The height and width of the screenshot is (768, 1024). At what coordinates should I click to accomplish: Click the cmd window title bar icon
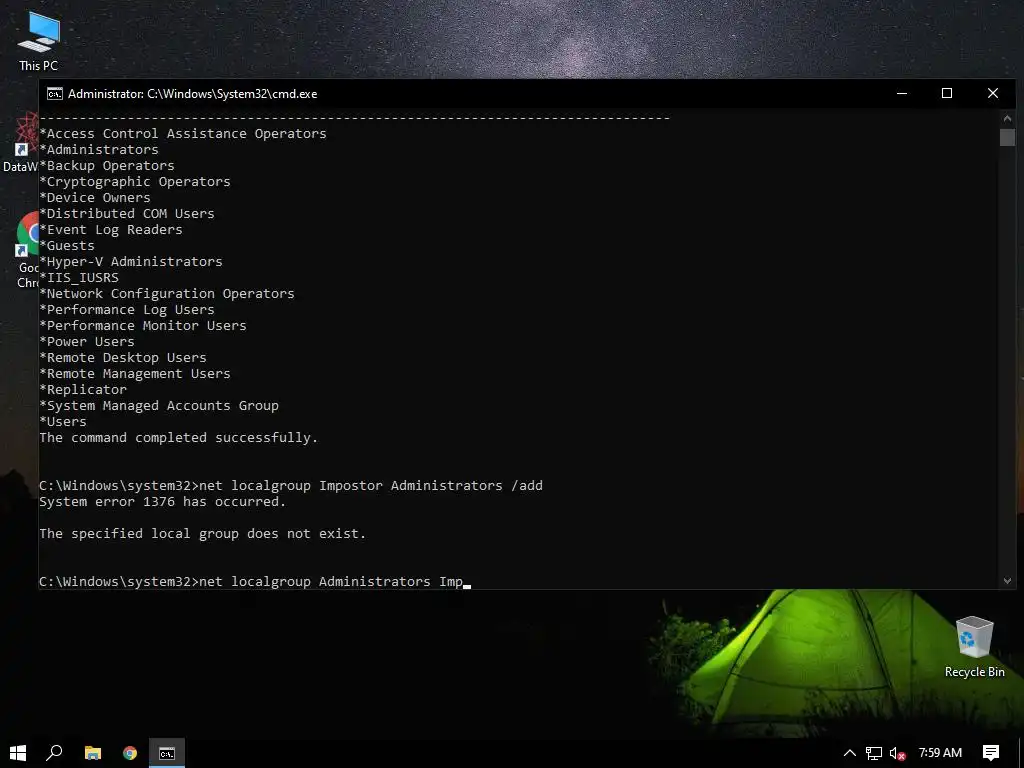(55, 93)
